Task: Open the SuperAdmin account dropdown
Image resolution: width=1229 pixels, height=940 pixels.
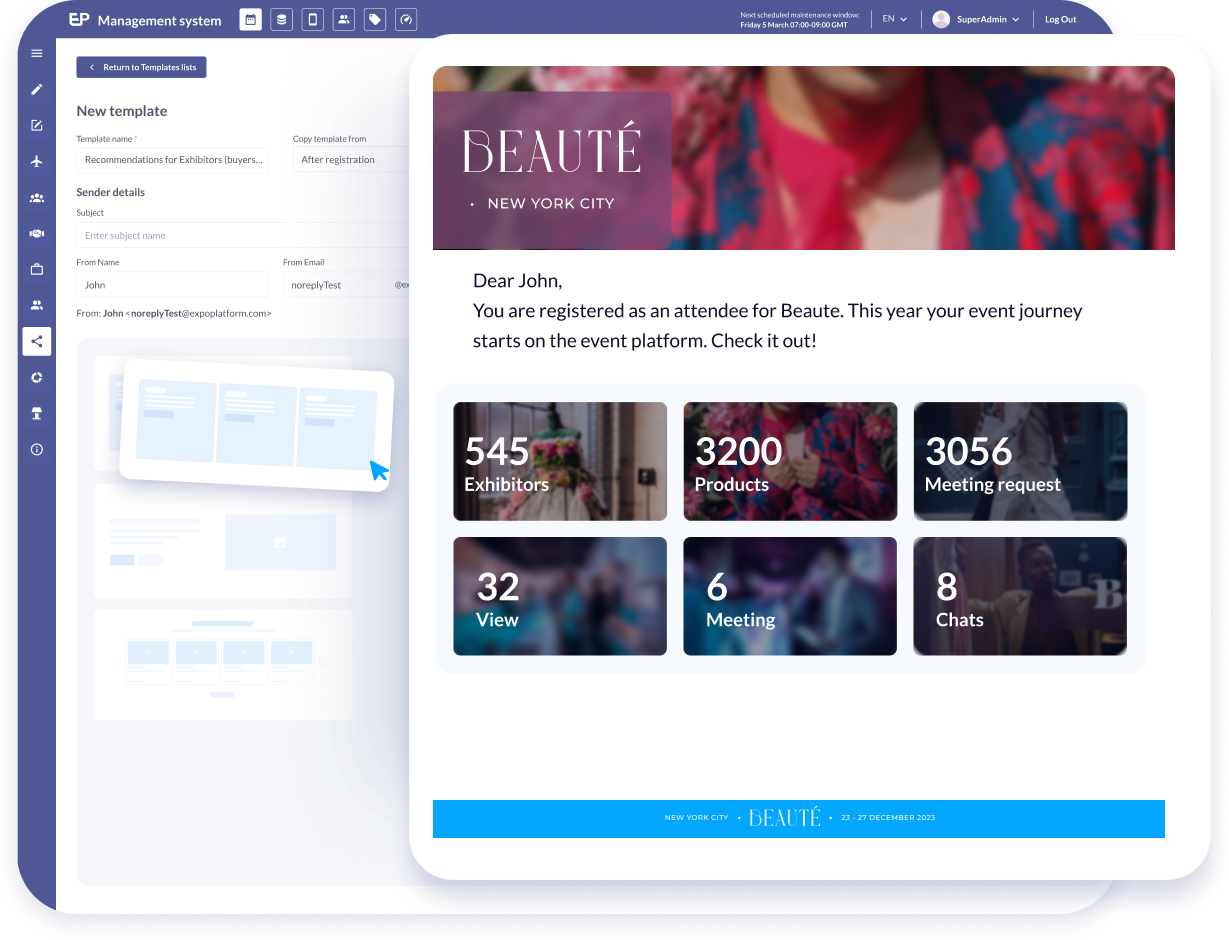Action: [x=976, y=19]
